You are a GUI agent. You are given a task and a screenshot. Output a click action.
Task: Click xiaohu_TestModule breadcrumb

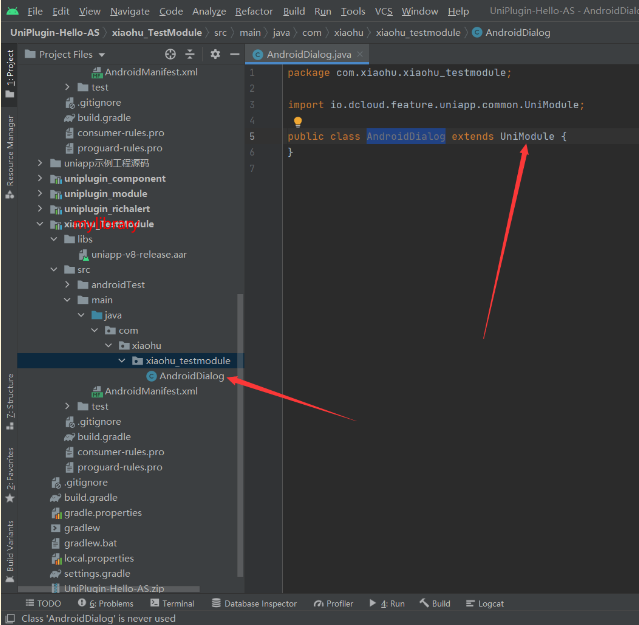tap(157, 33)
